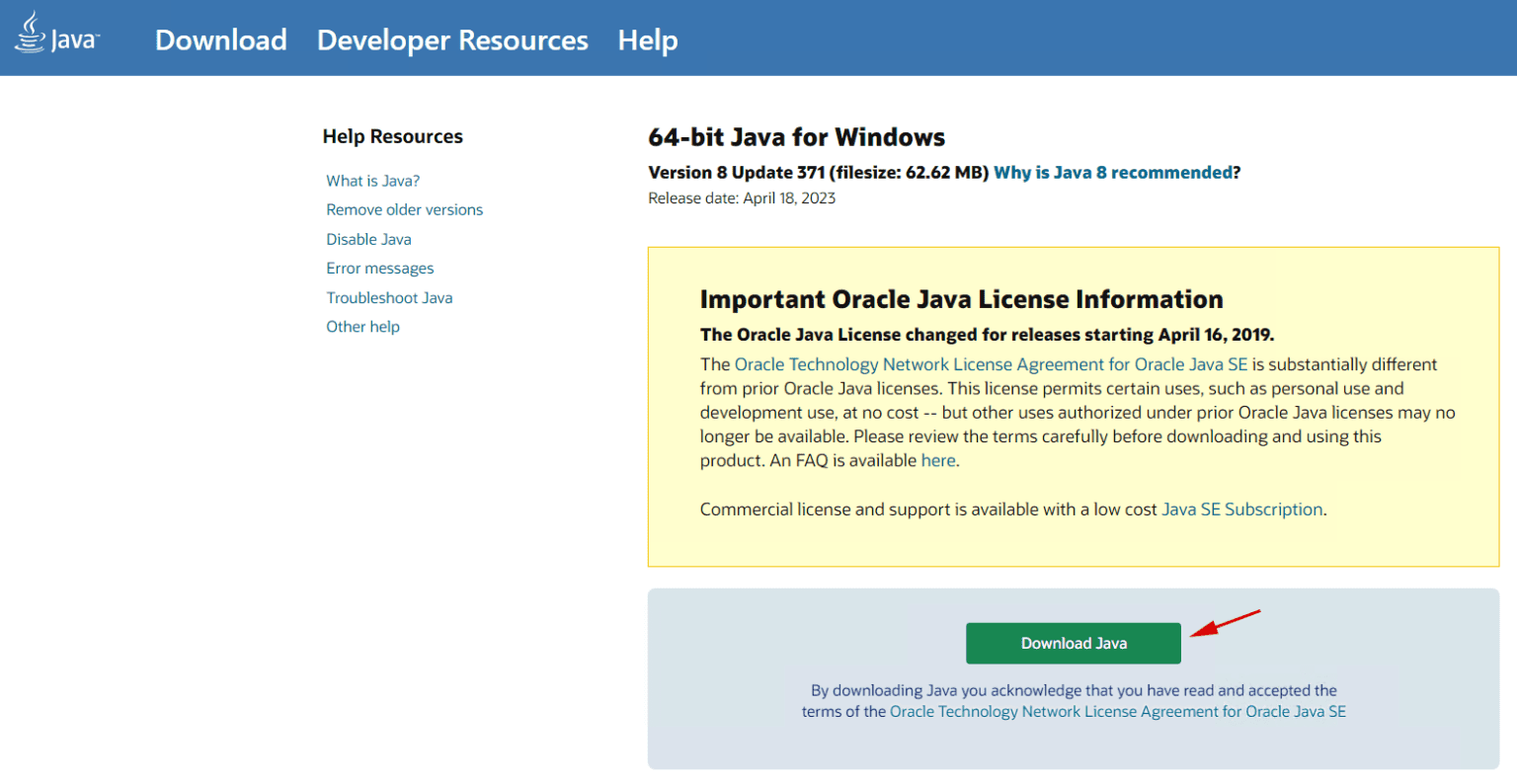This screenshot has height=784, width=1517.
Task: Open the 'Disable Java' sidebar link
Action: click(x=368, y=239)
